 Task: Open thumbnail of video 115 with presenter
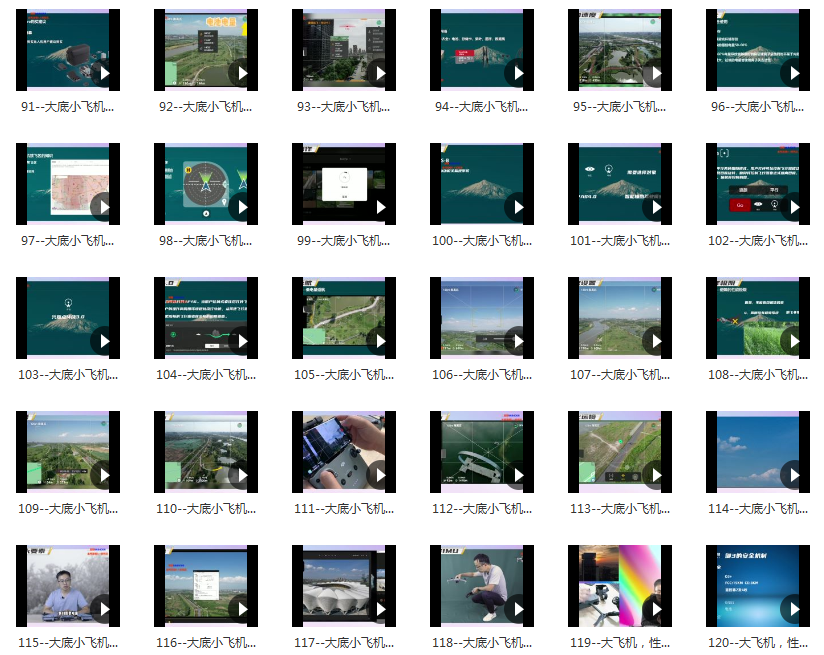click(58, 585)
